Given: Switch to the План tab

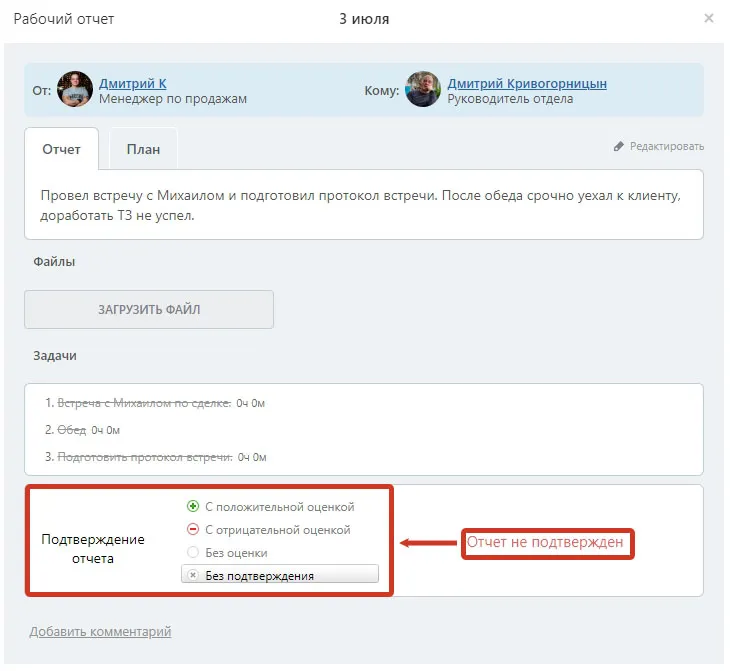Looking at the screenshot, I should click(x=143, y=149).
